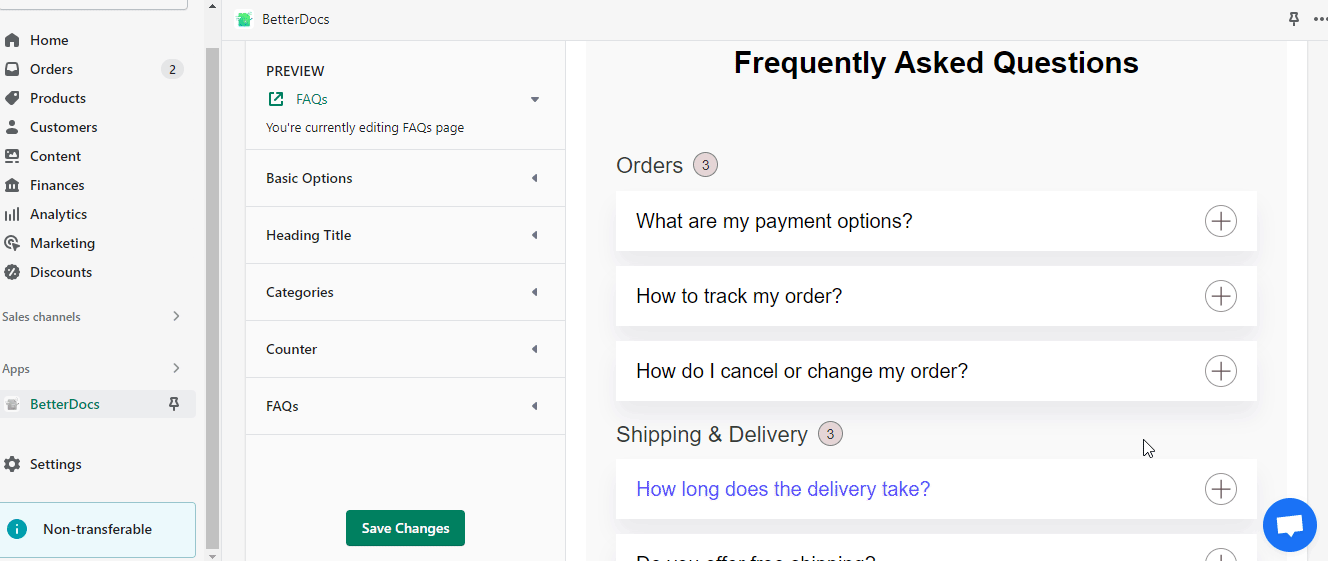Click the FAQs external link icon
1328x561 pixels.
pyautogui.click(x=276, y=99)
